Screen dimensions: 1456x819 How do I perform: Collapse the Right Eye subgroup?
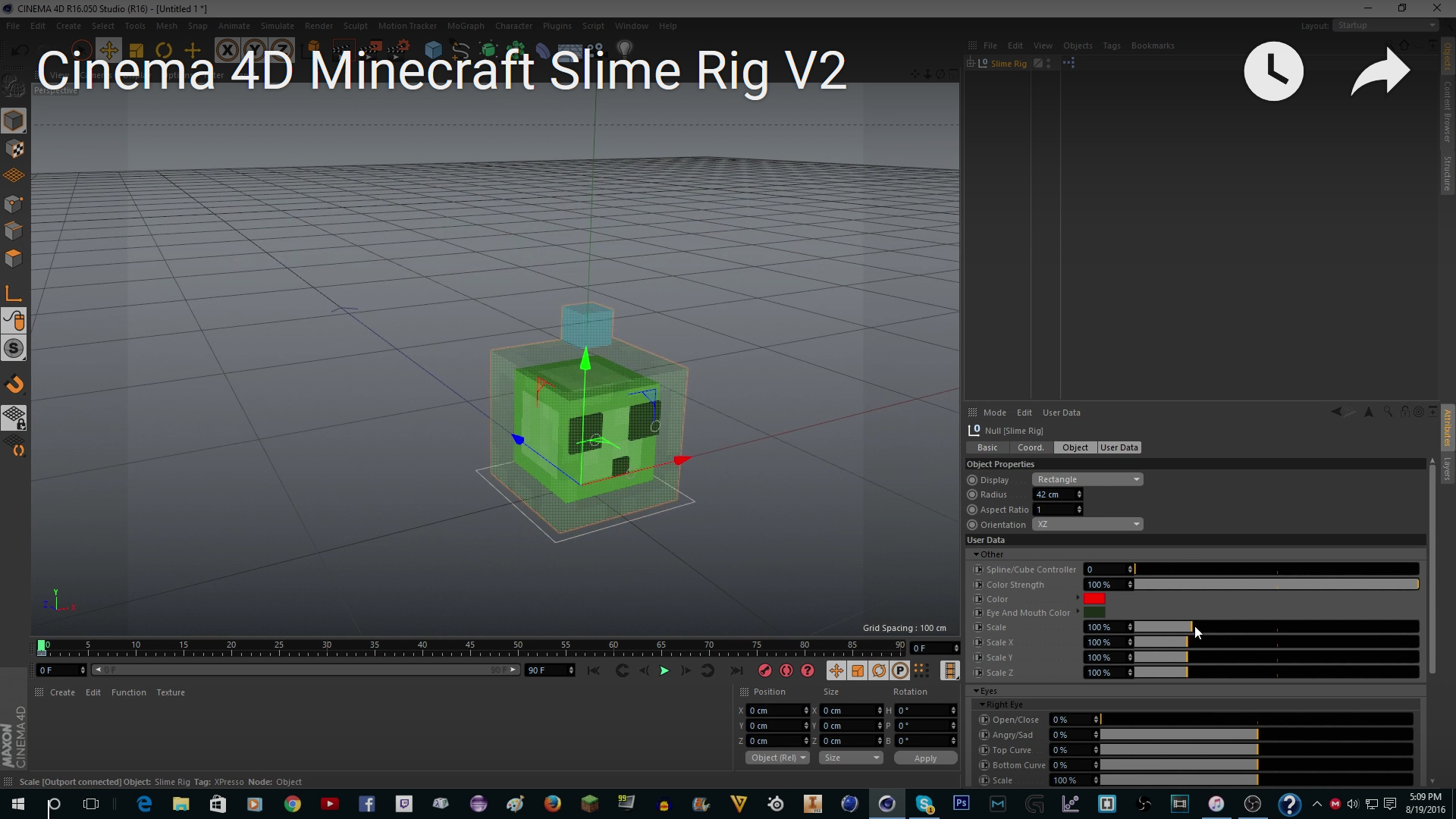point(982,704)
